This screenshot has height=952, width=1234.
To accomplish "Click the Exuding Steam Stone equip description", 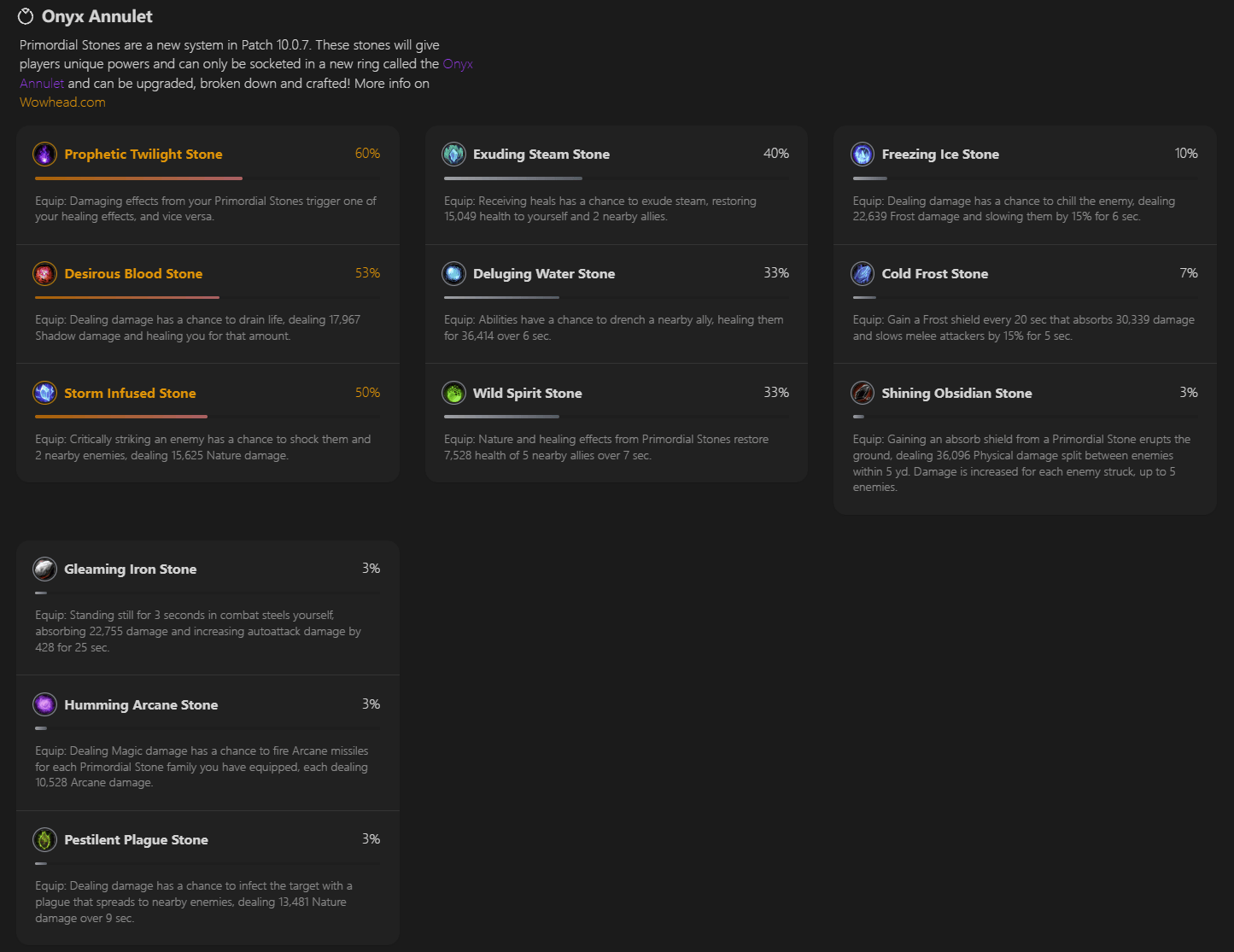I will pos(600,209).
